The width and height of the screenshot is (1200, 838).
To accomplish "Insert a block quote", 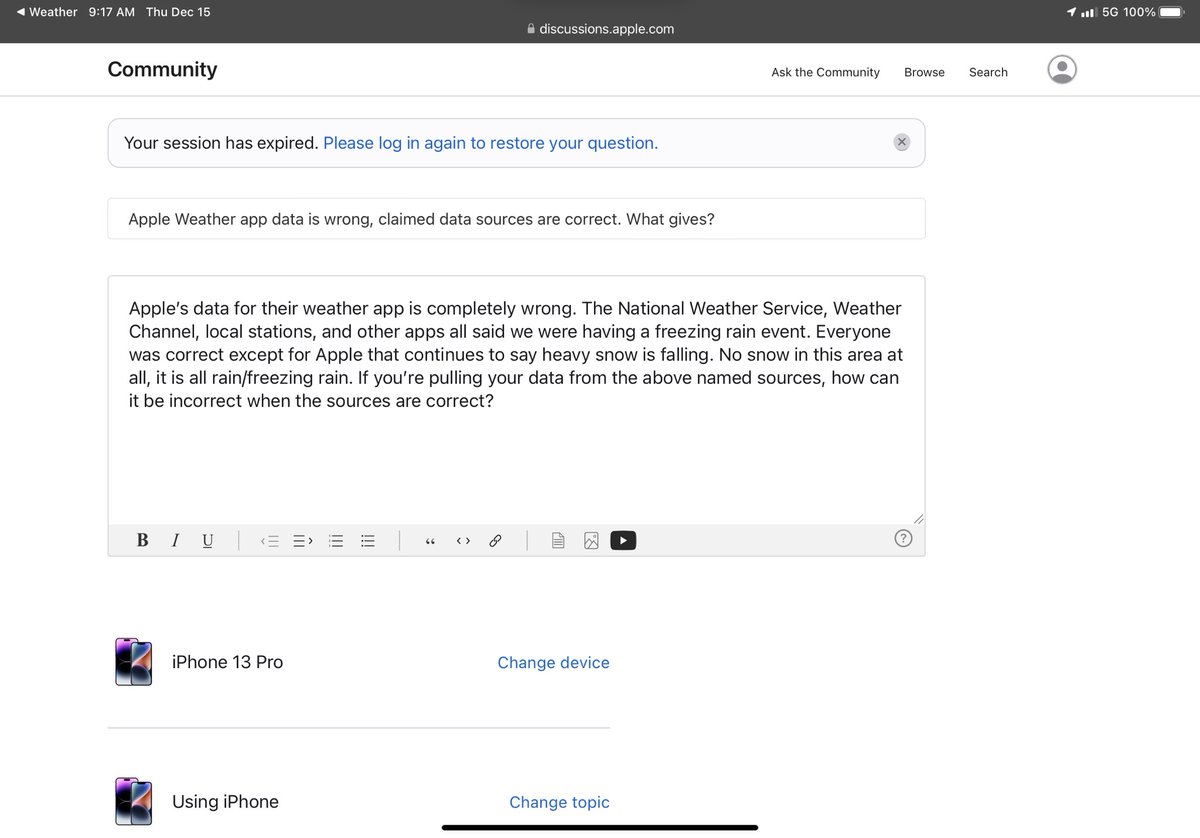I will coord(430,541).
